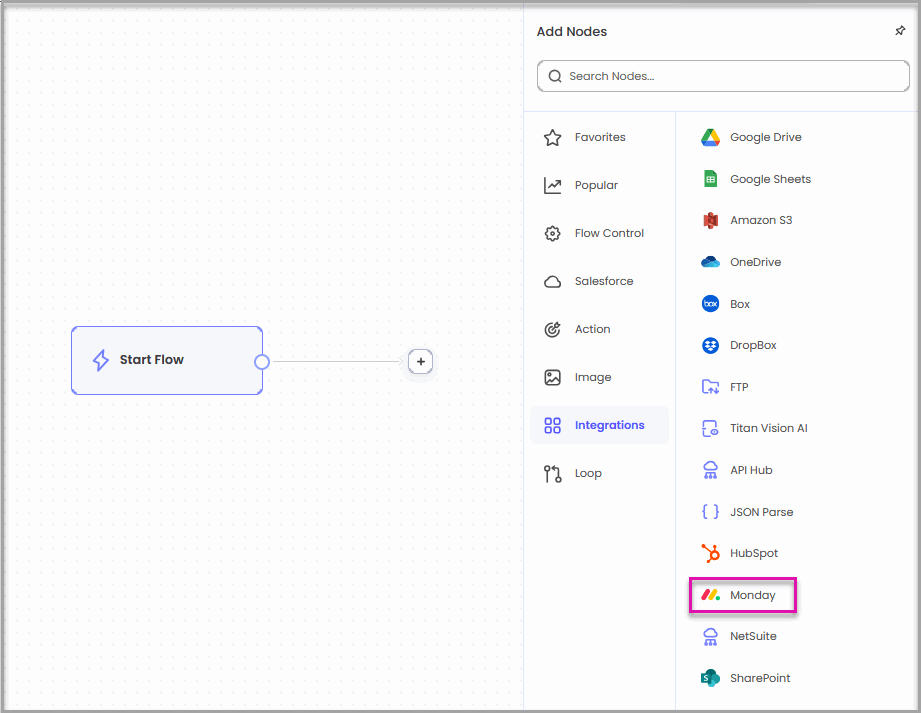This screenshot has height=713, width=921.
Task: Click the Favorites star icon
Action: tap(552, 137)
